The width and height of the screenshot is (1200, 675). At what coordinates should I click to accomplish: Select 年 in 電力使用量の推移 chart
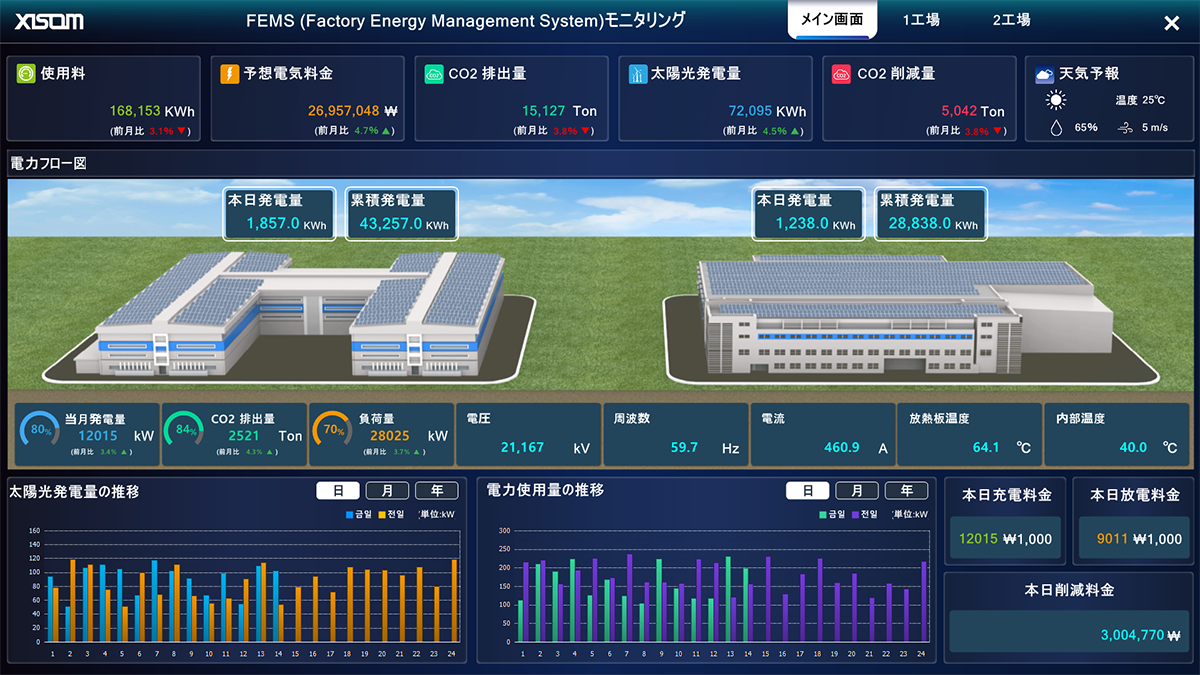click(906, 491)
